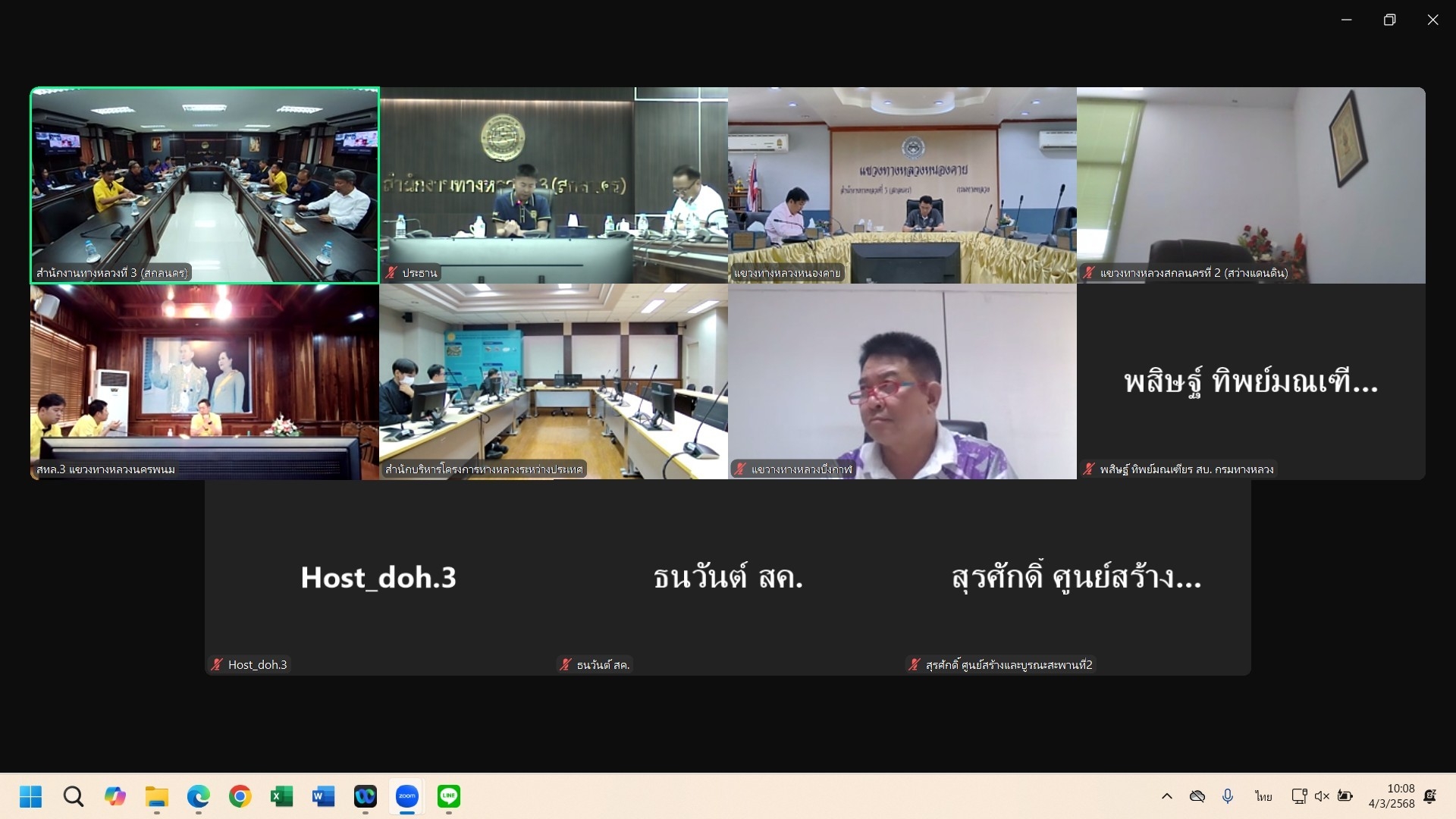Open the taskbar Search
The image size is (1456, 819).
tap(74, 796)
